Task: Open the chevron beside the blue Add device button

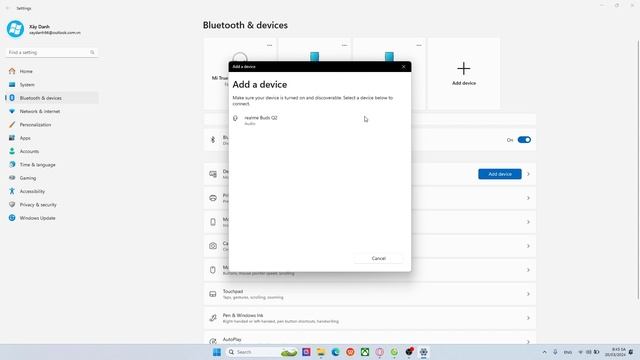Action: pos(528,174)
